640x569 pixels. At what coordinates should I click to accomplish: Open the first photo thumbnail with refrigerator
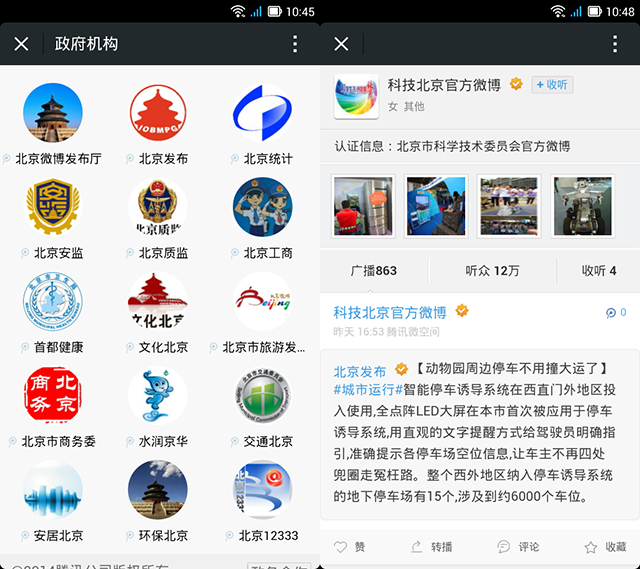pyautogui.click(x=363, y=206)
